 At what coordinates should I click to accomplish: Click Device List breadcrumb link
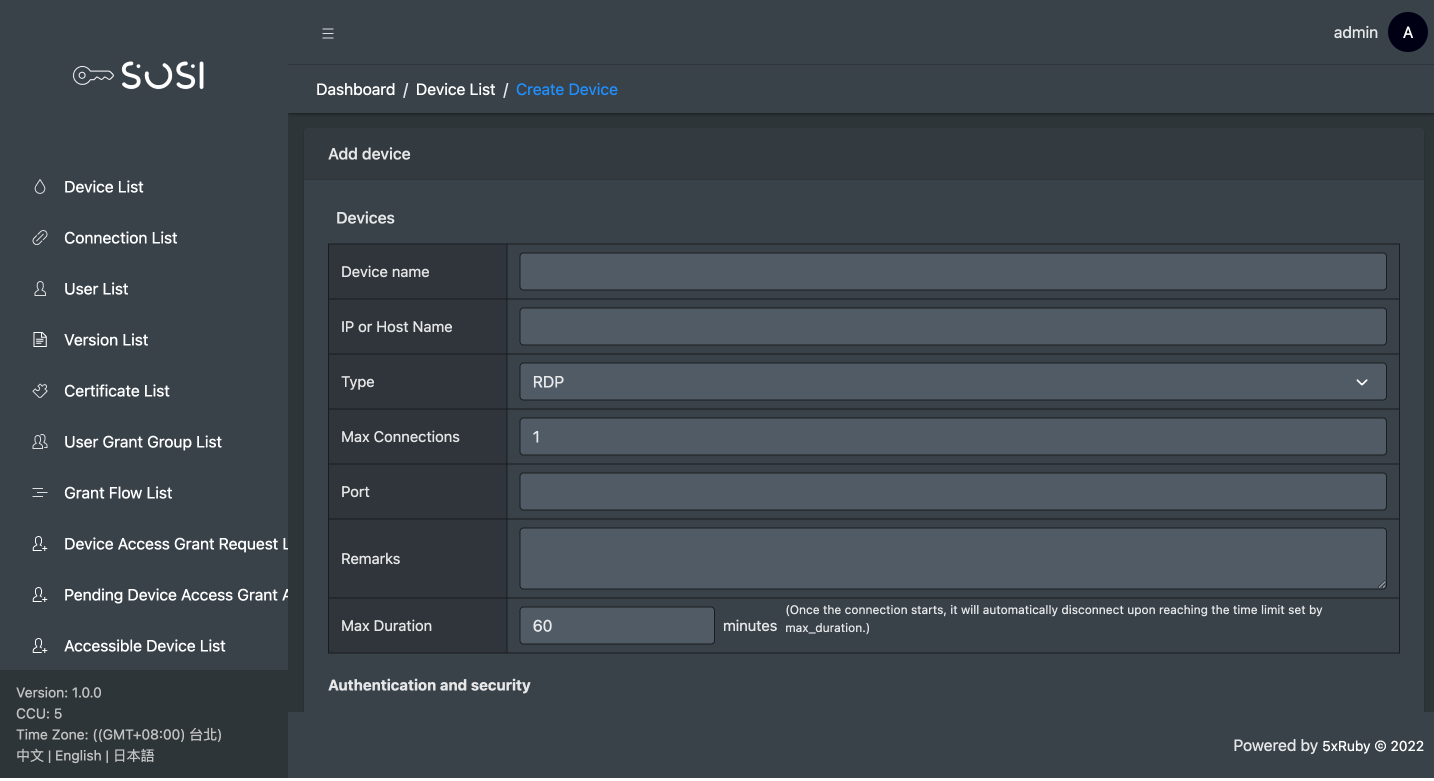[x=455, y=90]
